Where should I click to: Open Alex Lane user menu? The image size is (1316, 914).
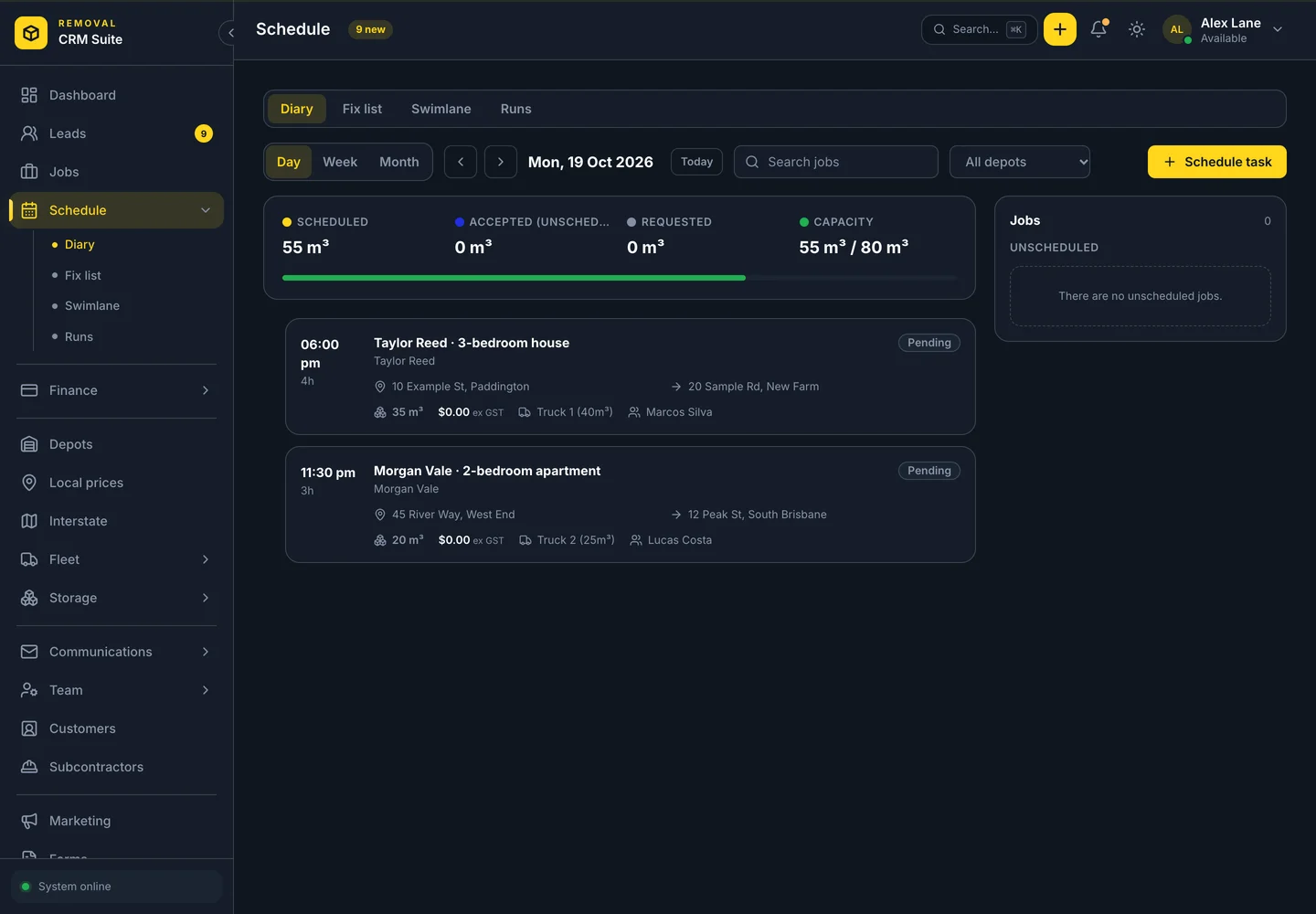click(1224, 29)
